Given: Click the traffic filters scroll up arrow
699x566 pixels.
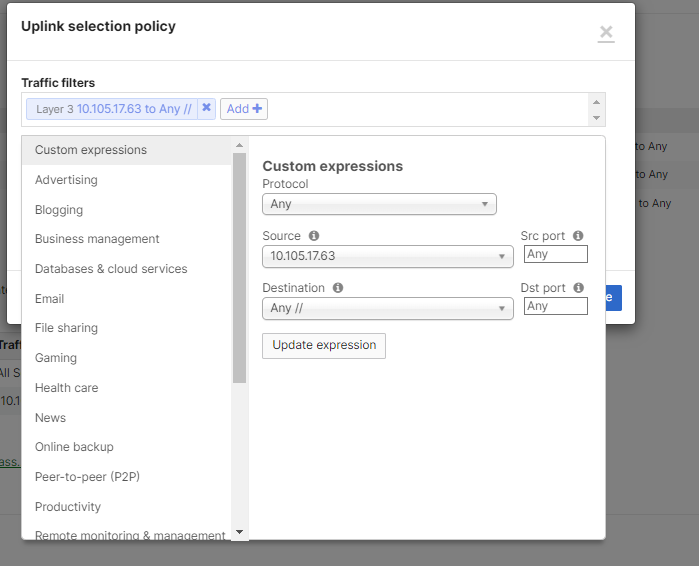Looking at the screenshot, I should pos(597,101).
